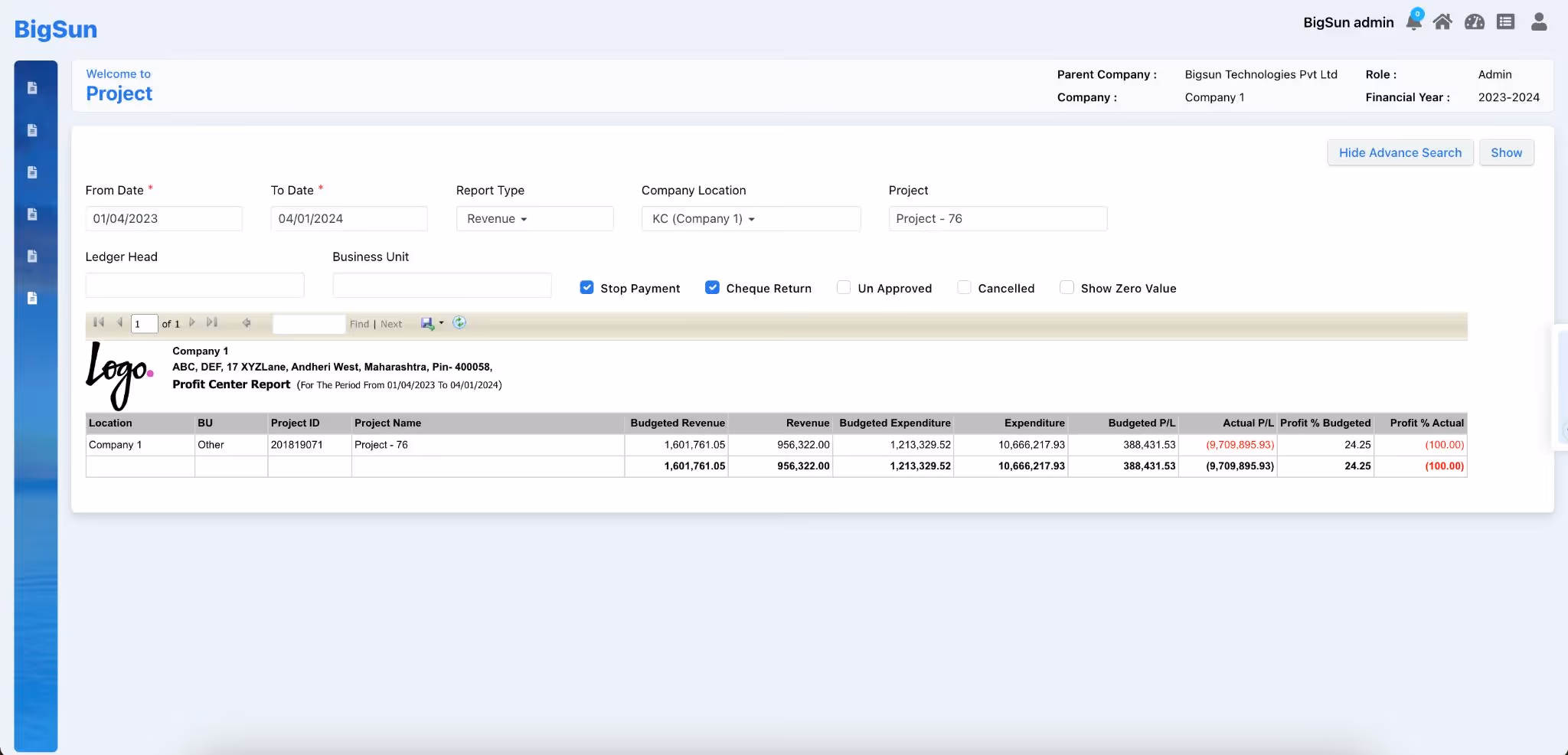Click the back-to-parent-report arrow
The image size is (1568, 755).
[247, 323]
